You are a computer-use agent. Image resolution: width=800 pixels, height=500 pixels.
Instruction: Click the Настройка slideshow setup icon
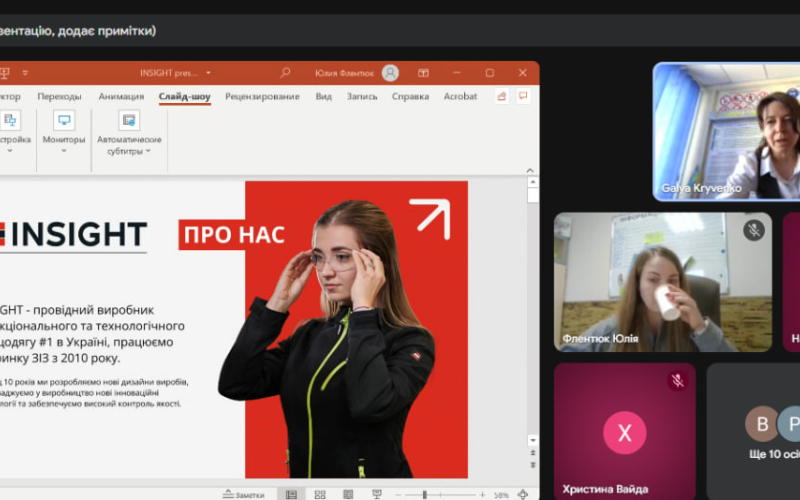pyautogui.click(x=10, y=120)
